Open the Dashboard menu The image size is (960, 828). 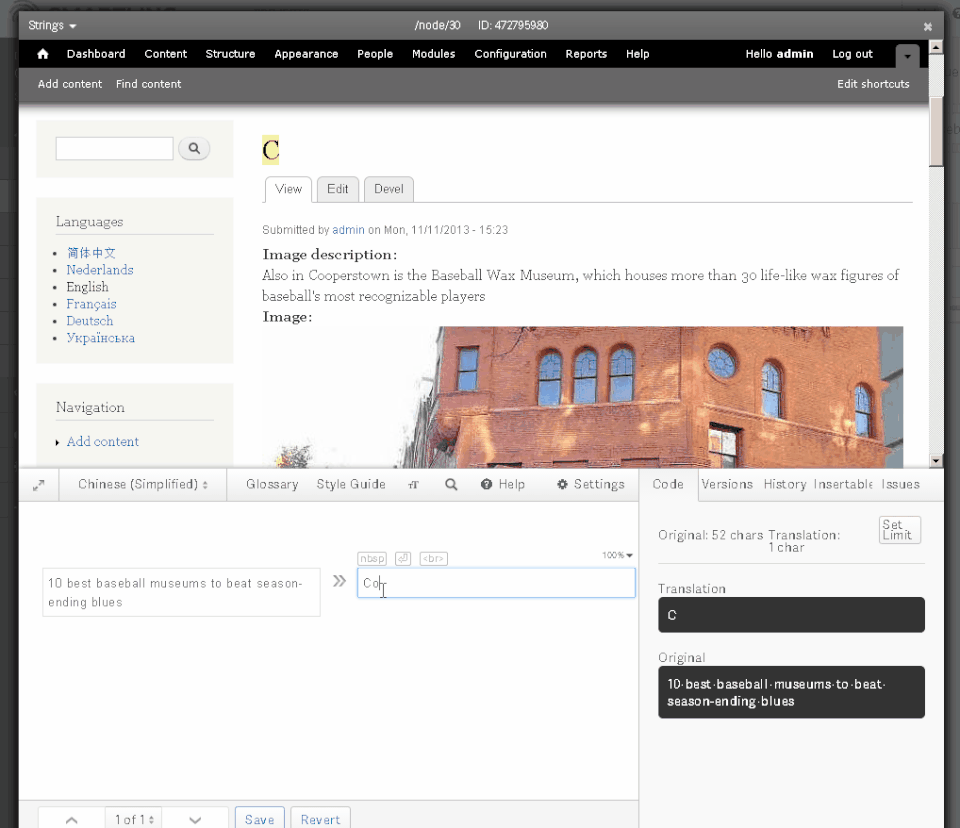pos(96,54)
